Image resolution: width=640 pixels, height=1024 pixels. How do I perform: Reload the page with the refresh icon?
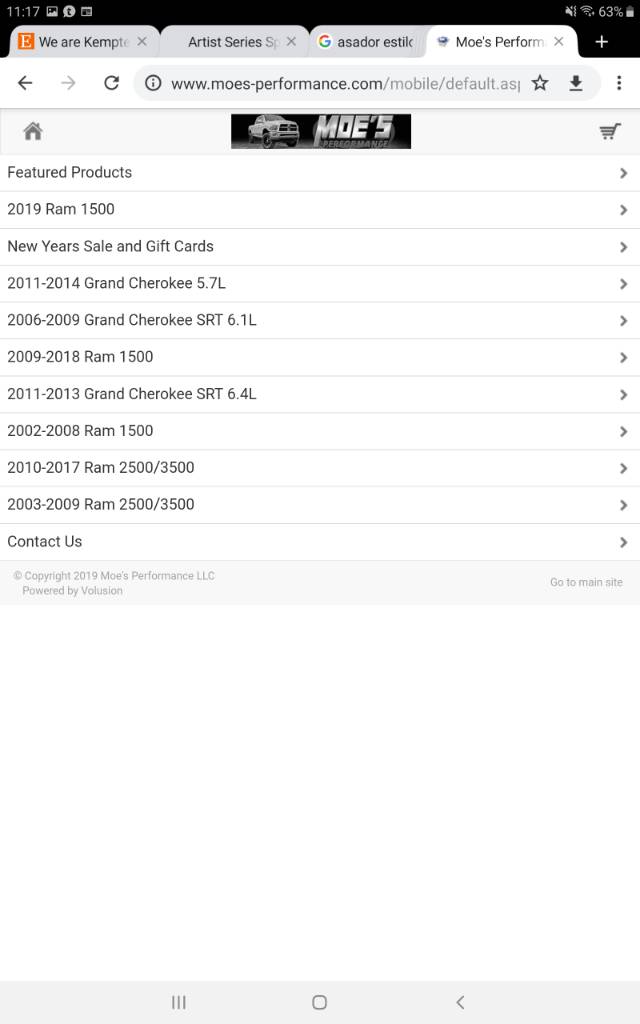[x=112, y=83]
